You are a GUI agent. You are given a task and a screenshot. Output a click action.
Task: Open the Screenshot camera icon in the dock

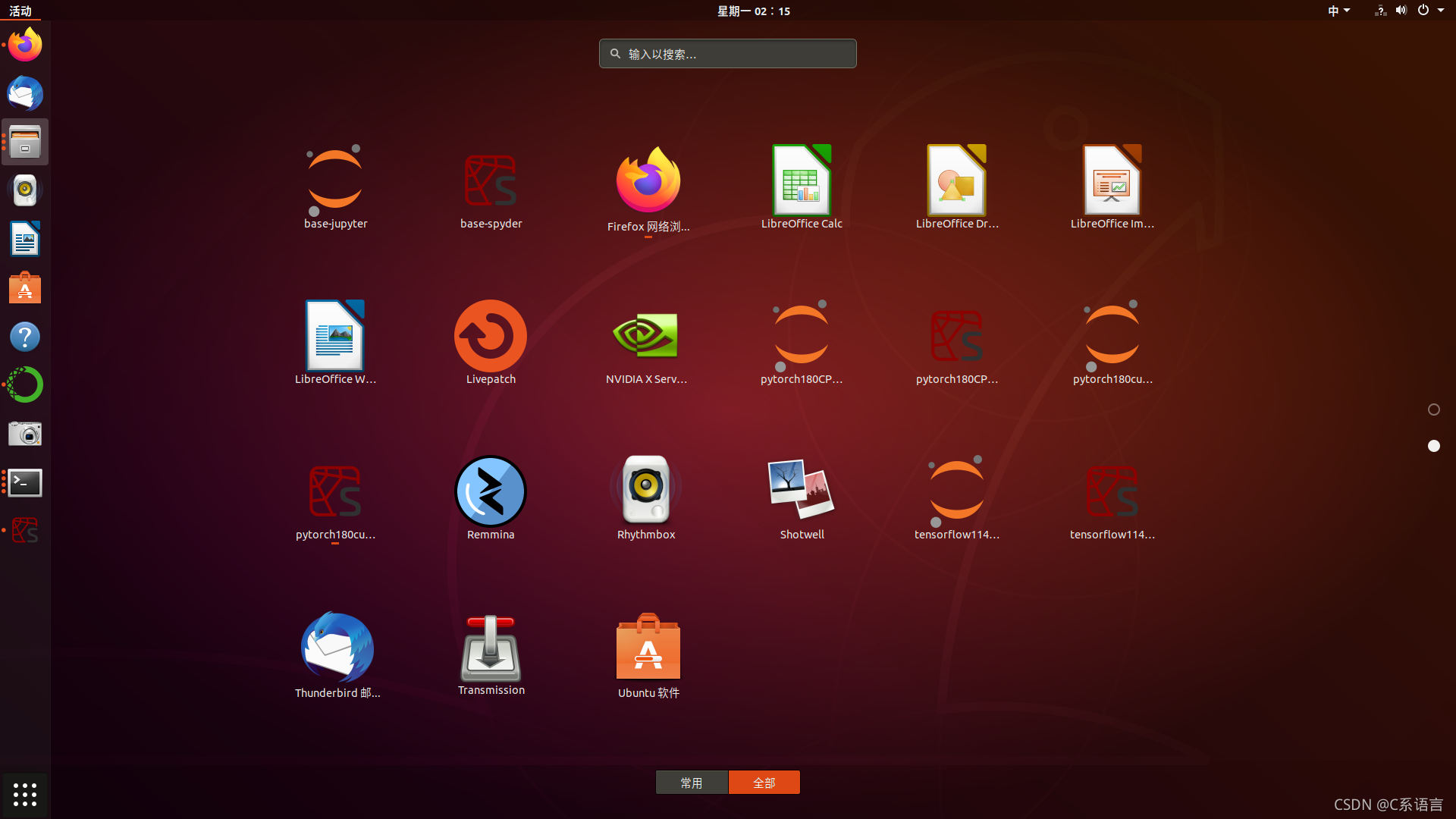(x=25, y=434)
